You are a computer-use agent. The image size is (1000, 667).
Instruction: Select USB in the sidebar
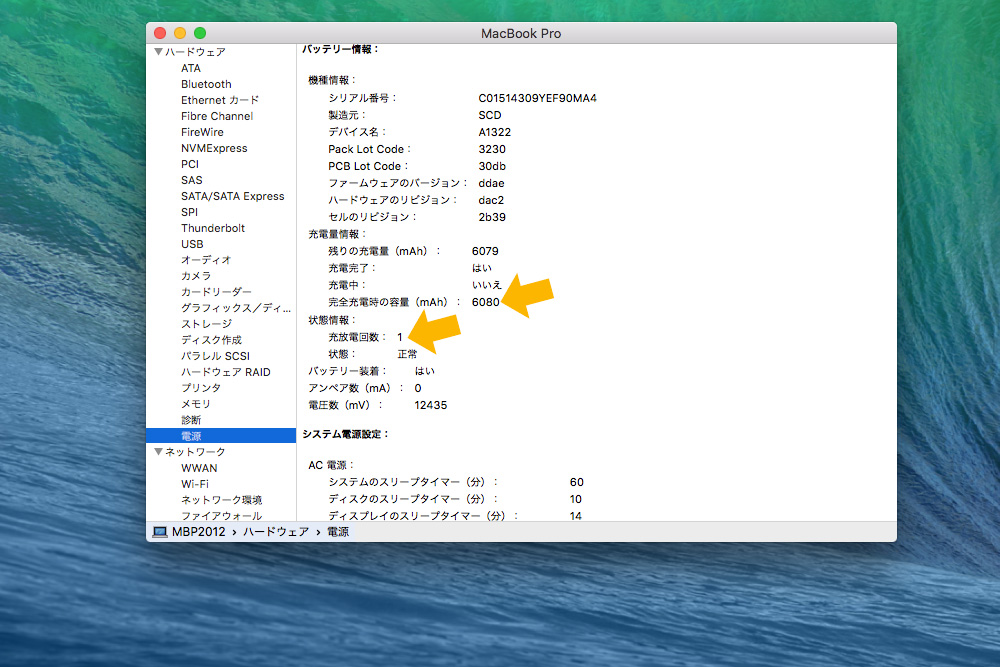[192, 244]
